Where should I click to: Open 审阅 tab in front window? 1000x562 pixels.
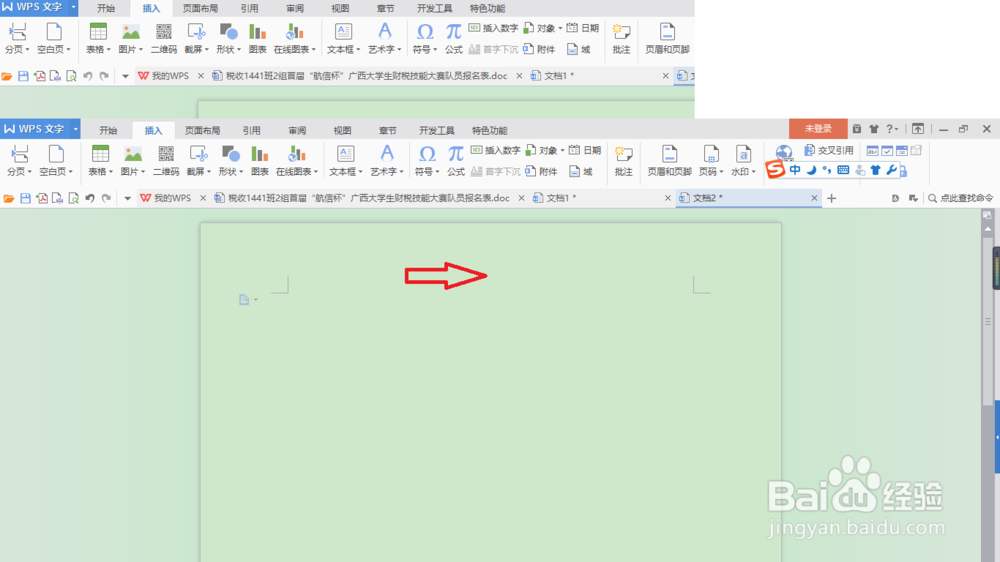[297, 130]
